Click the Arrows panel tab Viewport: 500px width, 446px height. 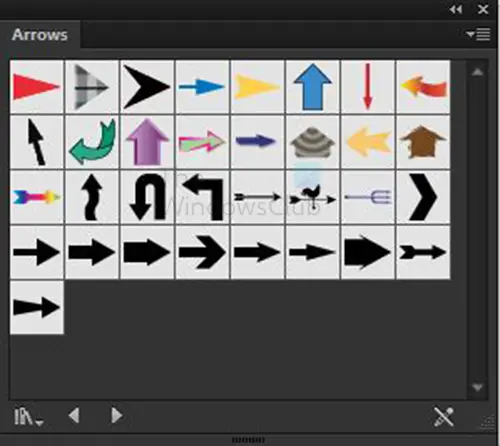(x=40, y=35)
